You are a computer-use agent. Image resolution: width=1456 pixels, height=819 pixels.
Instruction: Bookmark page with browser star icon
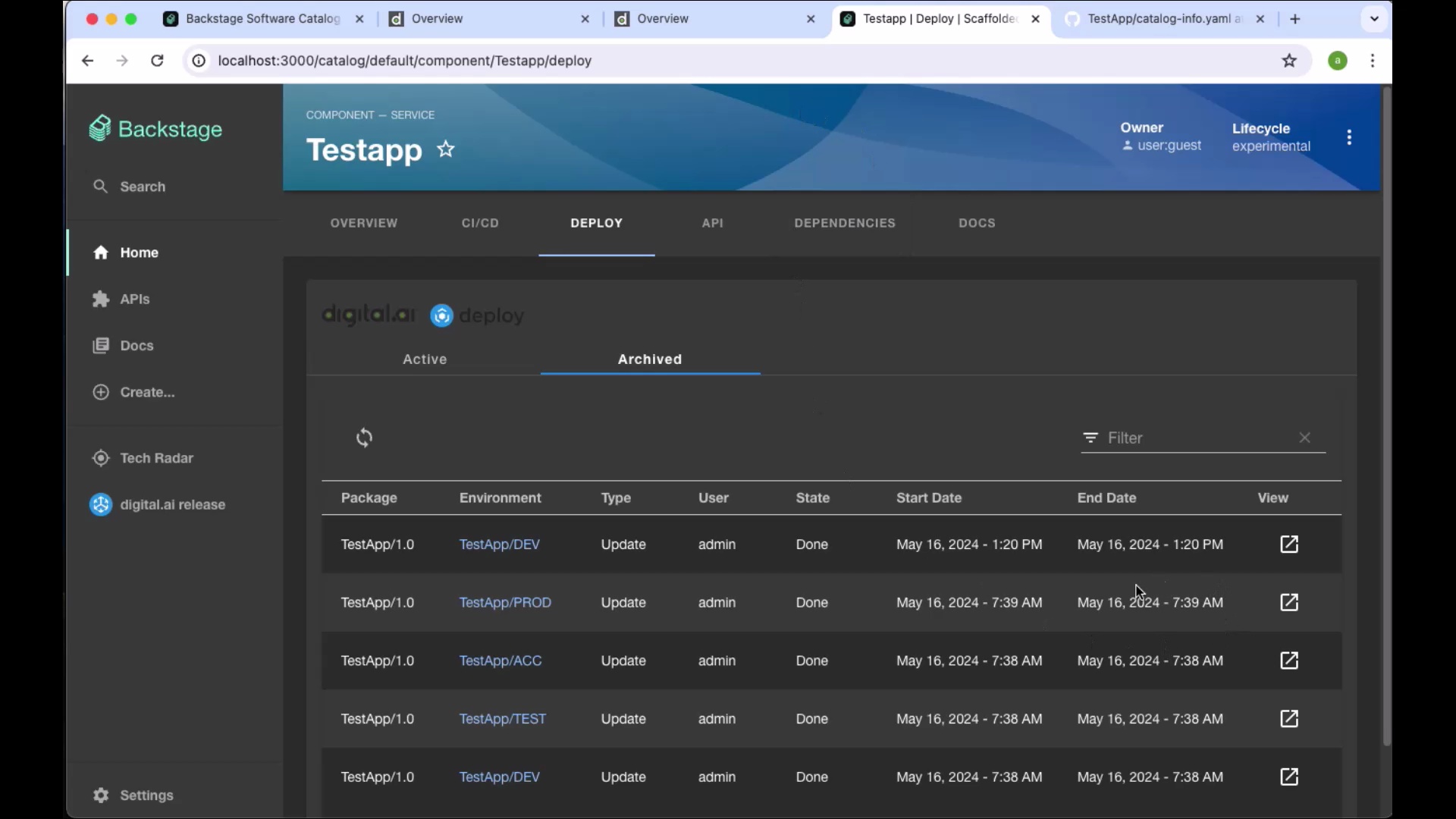pos(1289,61)
